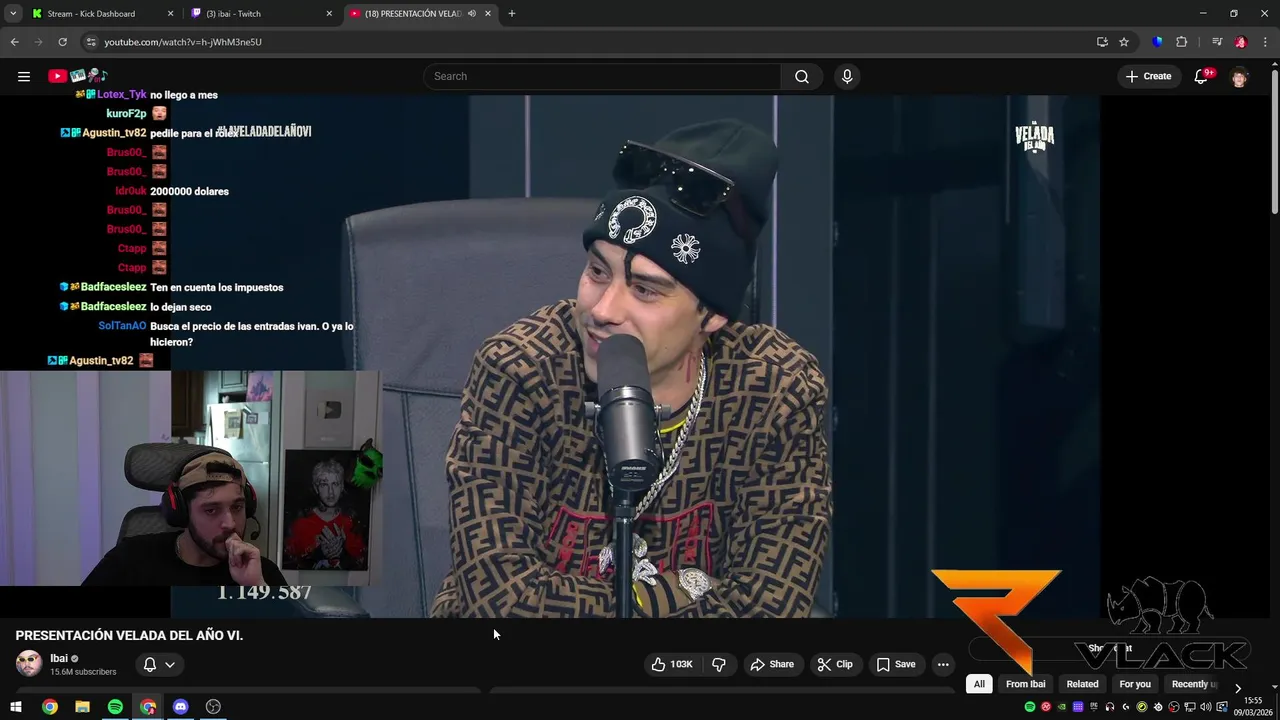
Task: Bookmark this page with star icon
Action: [1124, 42]
